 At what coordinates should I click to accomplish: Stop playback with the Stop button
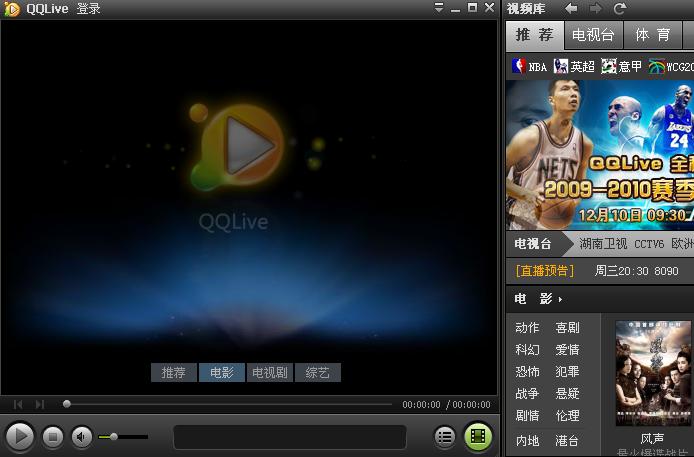click(53, 437)
